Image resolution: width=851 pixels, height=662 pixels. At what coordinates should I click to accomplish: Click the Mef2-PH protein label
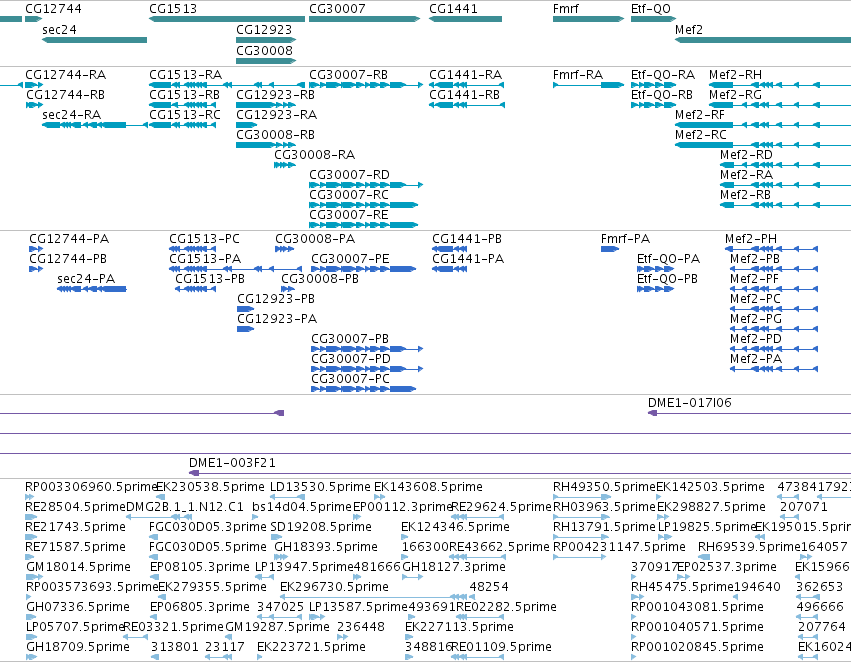point(751,239)
